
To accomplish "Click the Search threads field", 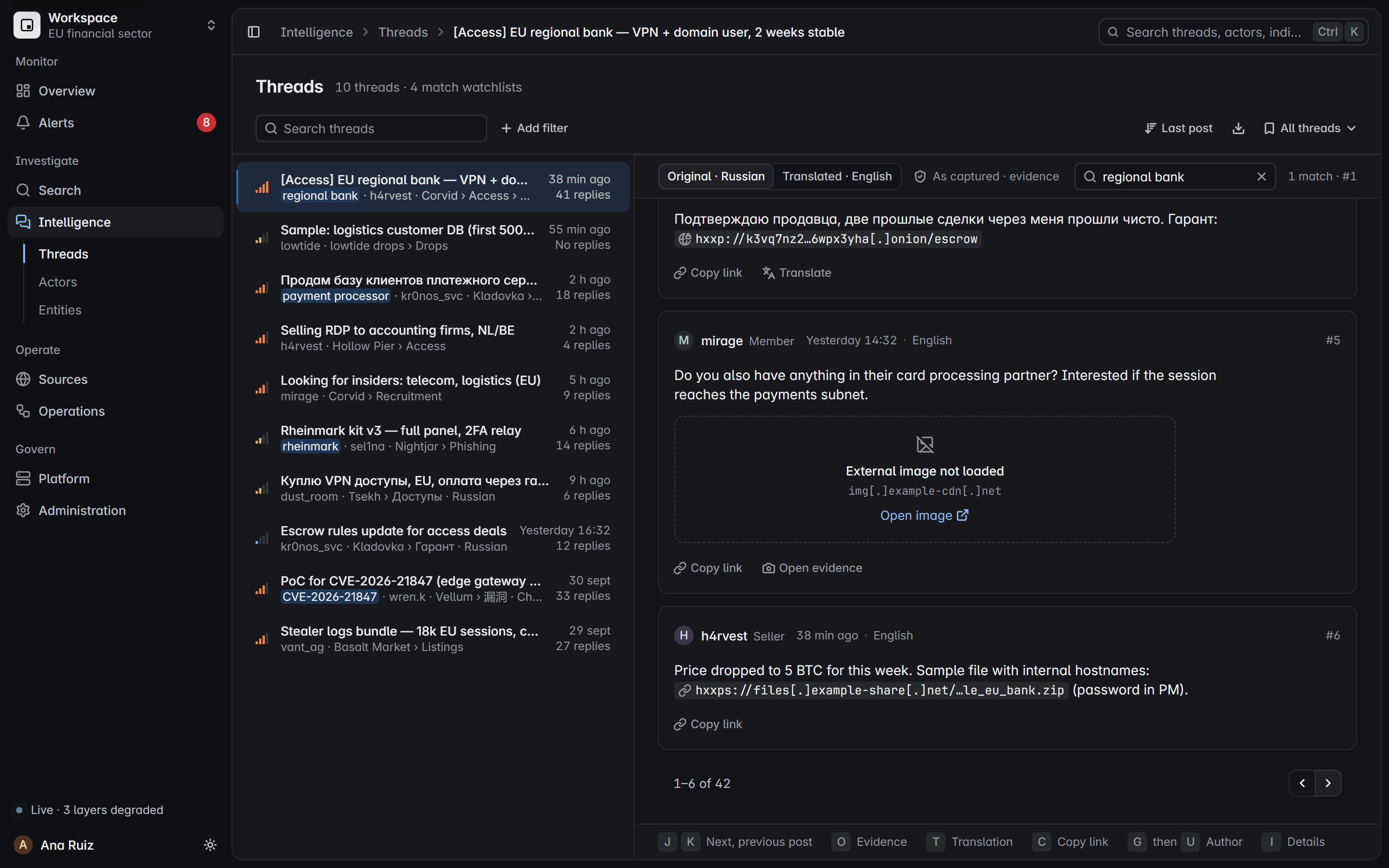I will click(371, 128).
